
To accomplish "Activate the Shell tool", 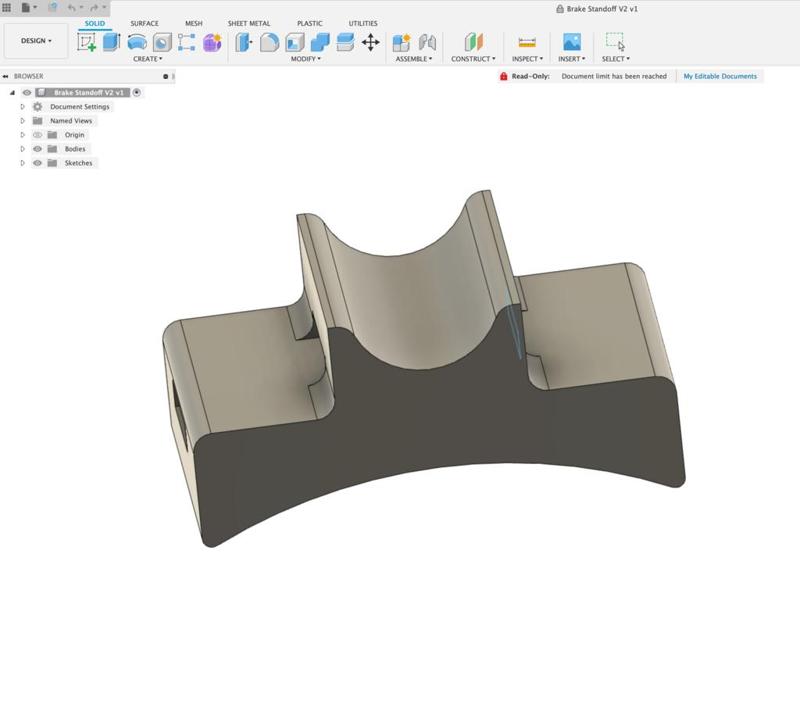I will pyautogui.click(x=295, y=42).
